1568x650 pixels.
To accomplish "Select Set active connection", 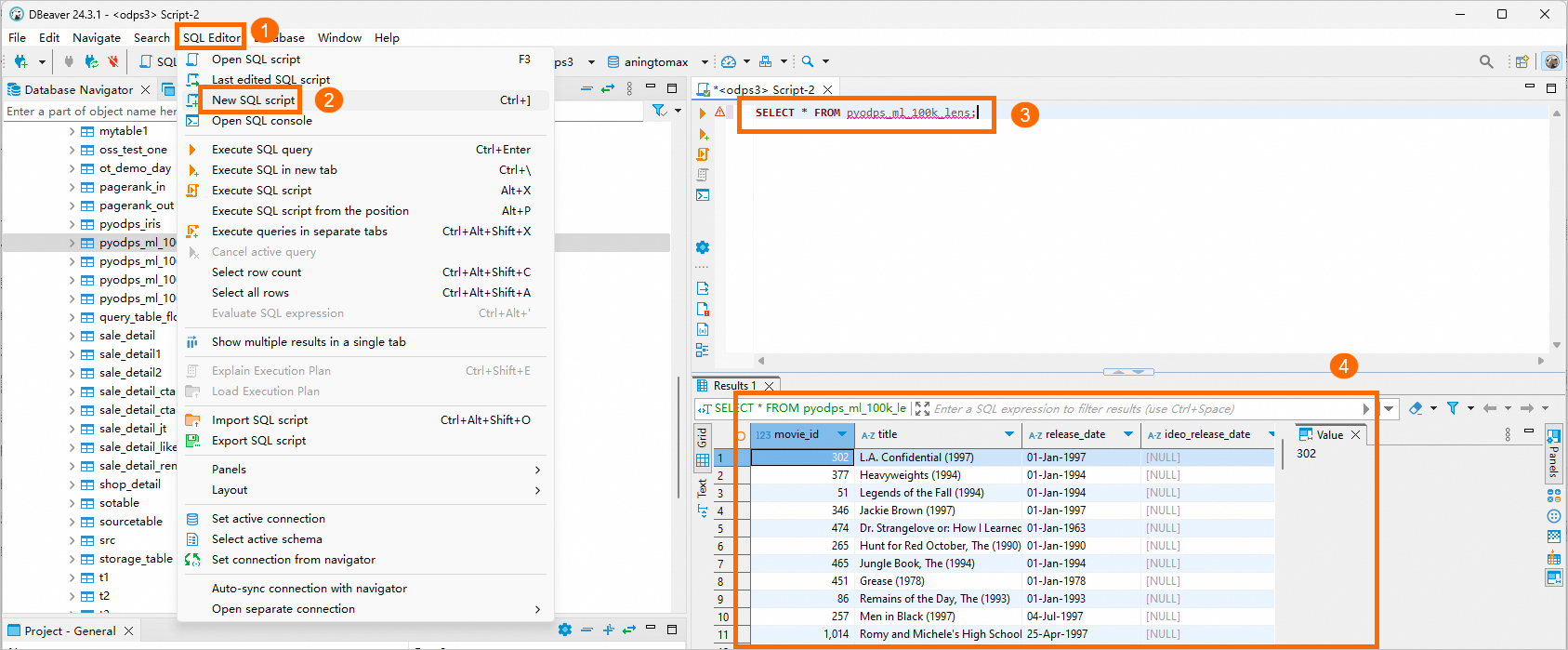I will tap(268, 519).
